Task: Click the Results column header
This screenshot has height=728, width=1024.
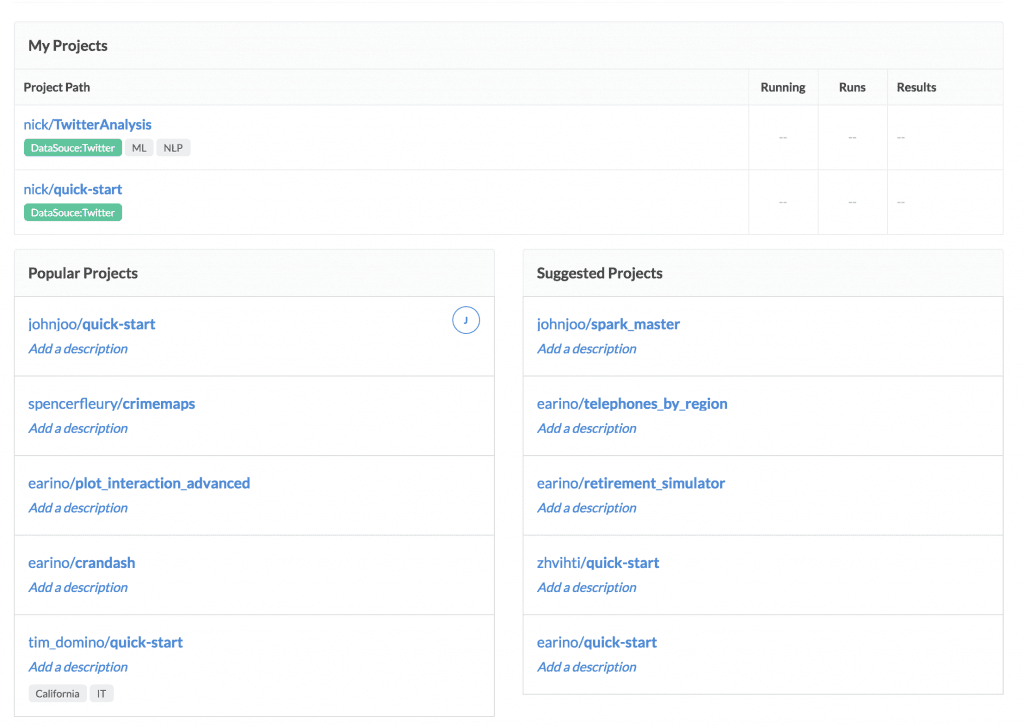Action: tap(916, 87)
